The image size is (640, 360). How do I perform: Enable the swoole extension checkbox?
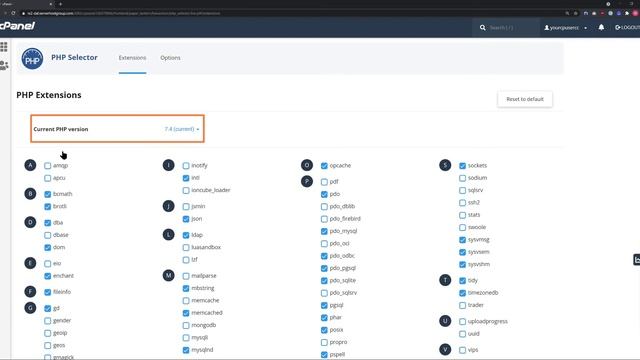pyautogui.click(x=462, y=228)
